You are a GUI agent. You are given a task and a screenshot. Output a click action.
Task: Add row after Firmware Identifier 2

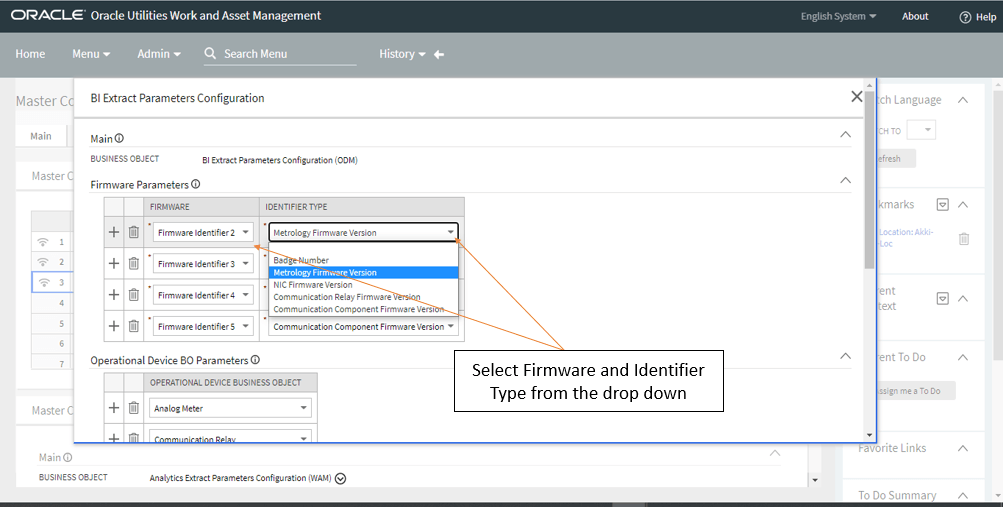(x=114, y=232)
